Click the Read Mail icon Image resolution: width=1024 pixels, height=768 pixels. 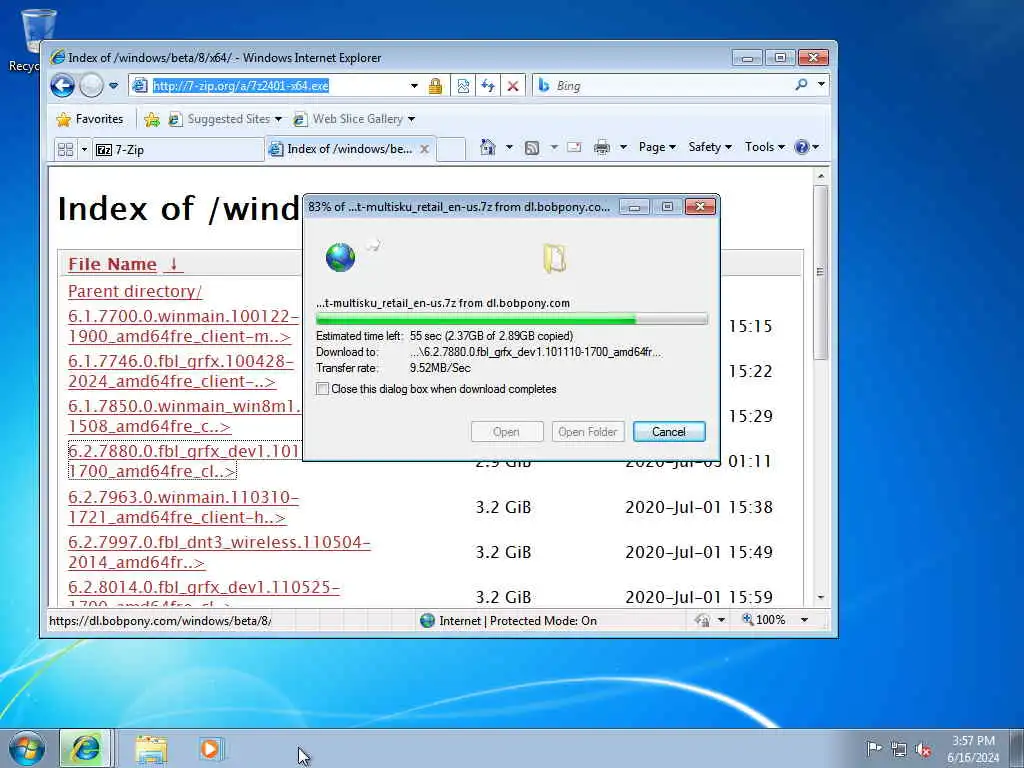click(x=574, y=147)
